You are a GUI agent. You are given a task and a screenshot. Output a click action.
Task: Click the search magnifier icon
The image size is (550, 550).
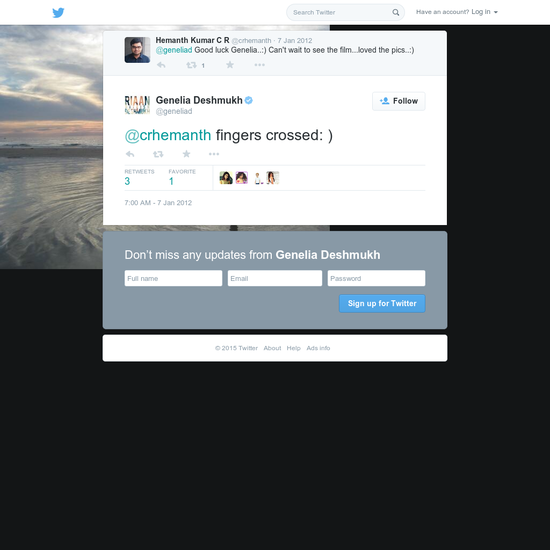[396, 13]
